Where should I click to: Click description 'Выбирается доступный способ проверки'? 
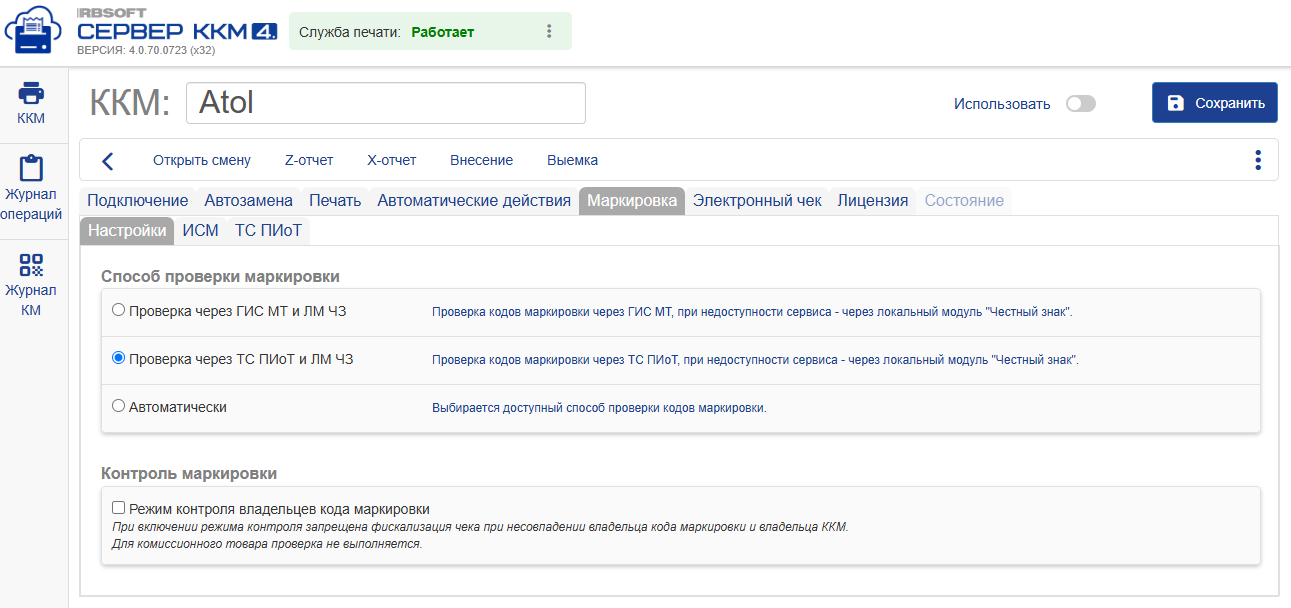click(599, 408)
